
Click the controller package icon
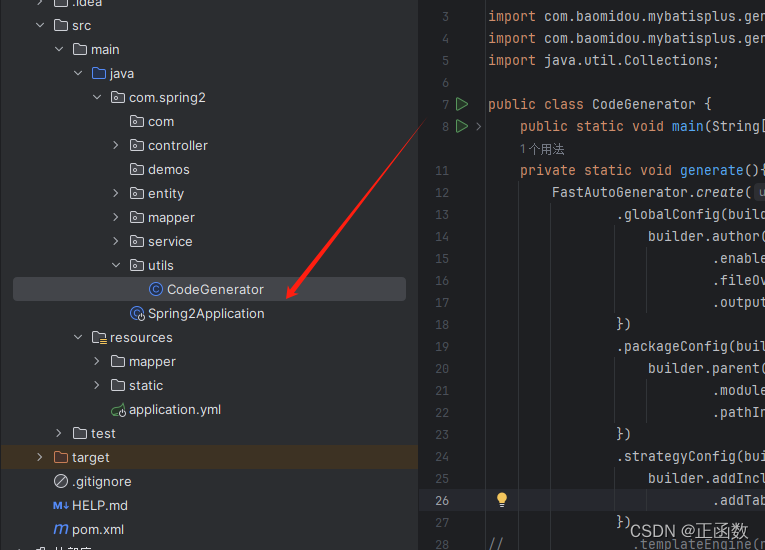pyautogui.click(x=137, y=145)
